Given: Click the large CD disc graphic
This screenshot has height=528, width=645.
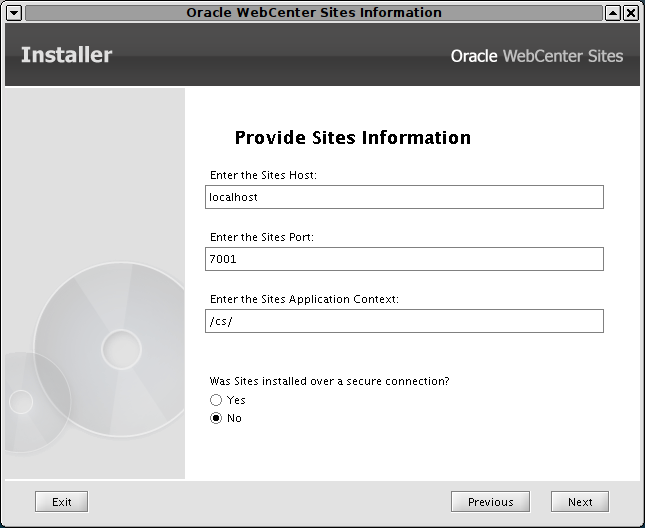Looking at the screenshot, I should 109,349.
